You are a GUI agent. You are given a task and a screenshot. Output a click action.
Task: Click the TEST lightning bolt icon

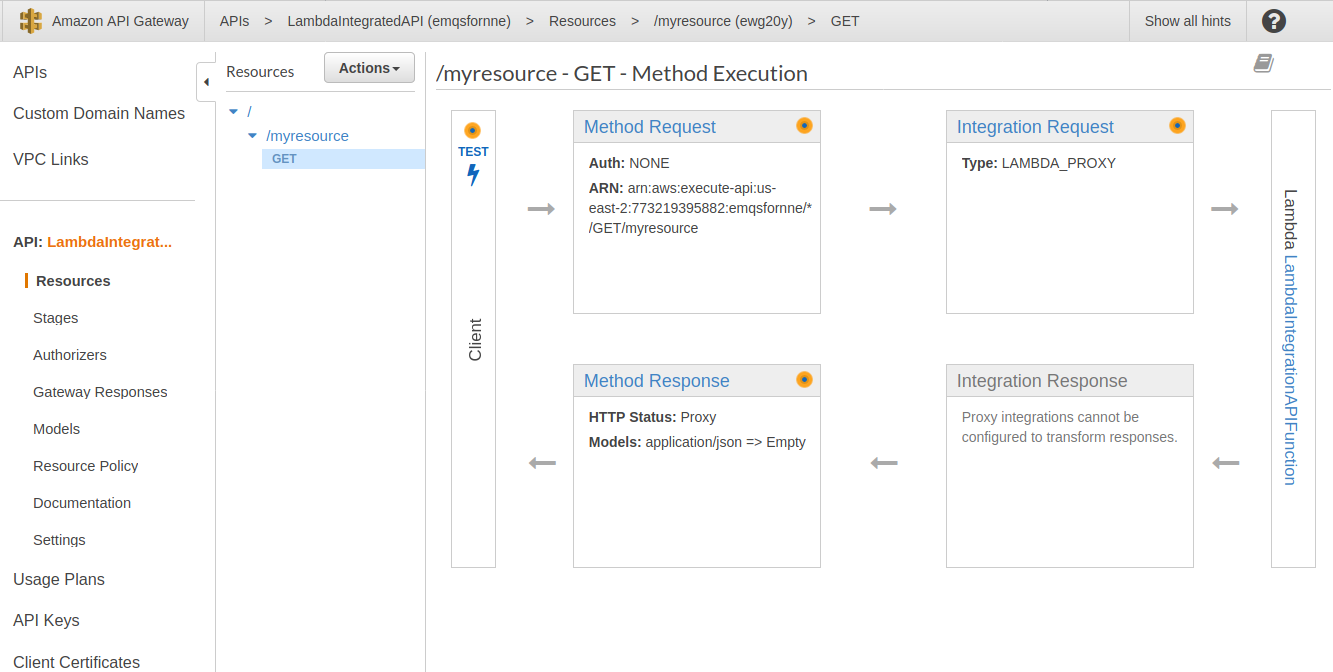pyautogui.click(x=473, y=173)
